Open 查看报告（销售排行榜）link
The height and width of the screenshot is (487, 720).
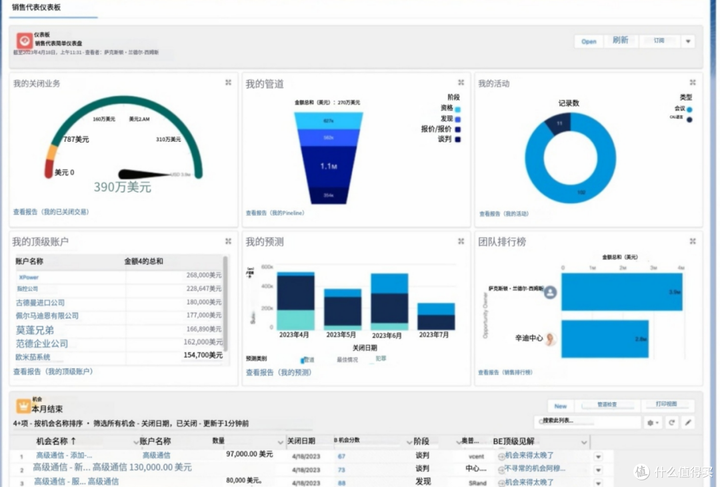[x=505, y=372]
